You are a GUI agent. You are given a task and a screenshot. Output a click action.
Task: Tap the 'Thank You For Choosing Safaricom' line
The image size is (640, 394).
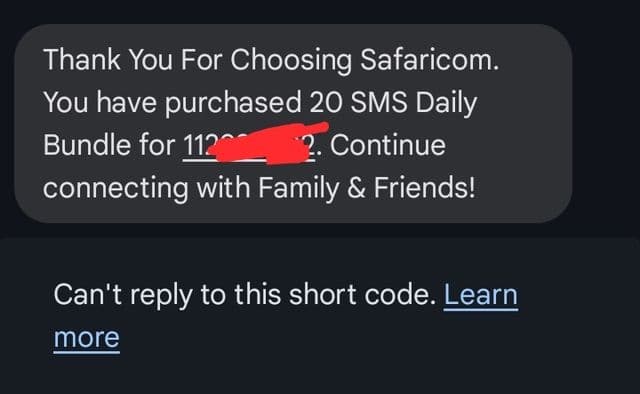point(271,60)
